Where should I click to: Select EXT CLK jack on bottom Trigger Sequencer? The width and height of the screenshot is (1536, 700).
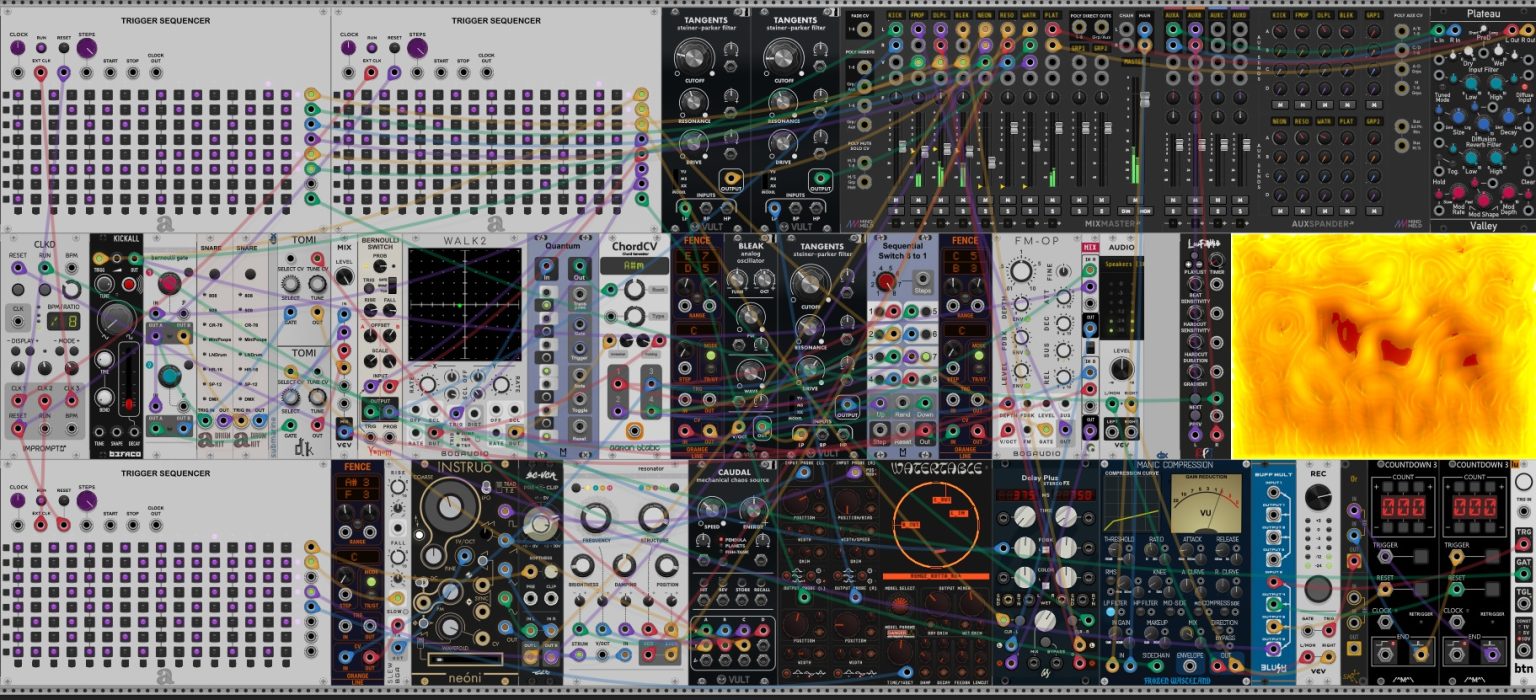pyautogui.click(x=41, y=523)
